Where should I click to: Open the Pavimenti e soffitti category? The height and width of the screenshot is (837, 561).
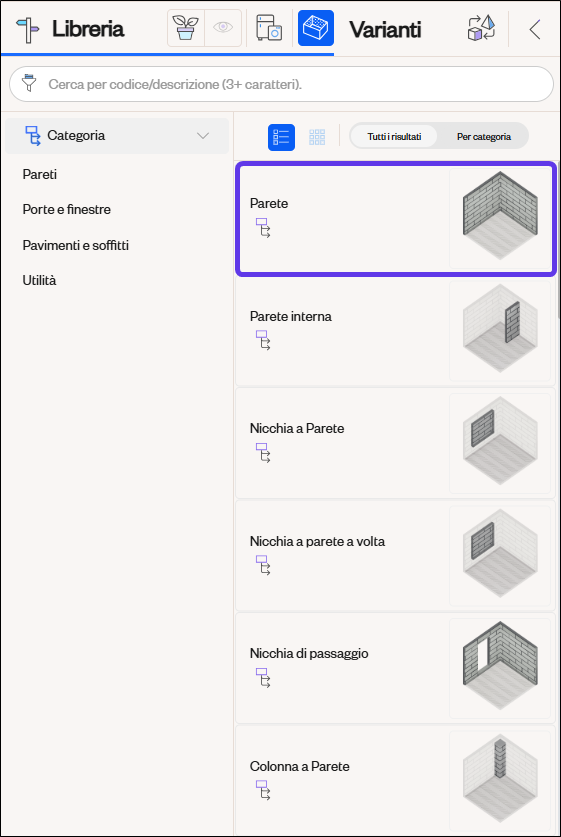click(76, 245)
